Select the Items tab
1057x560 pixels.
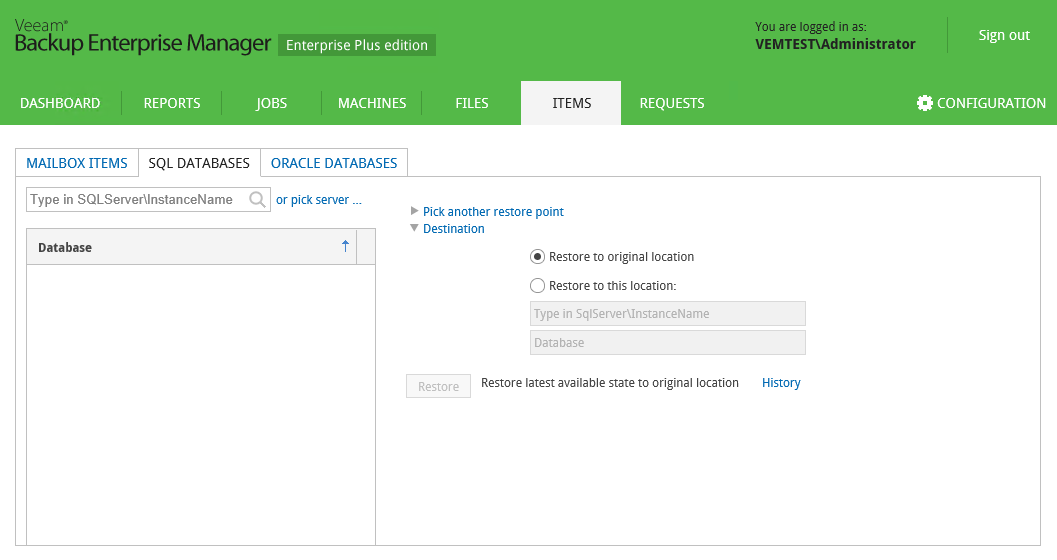point(571,103)
